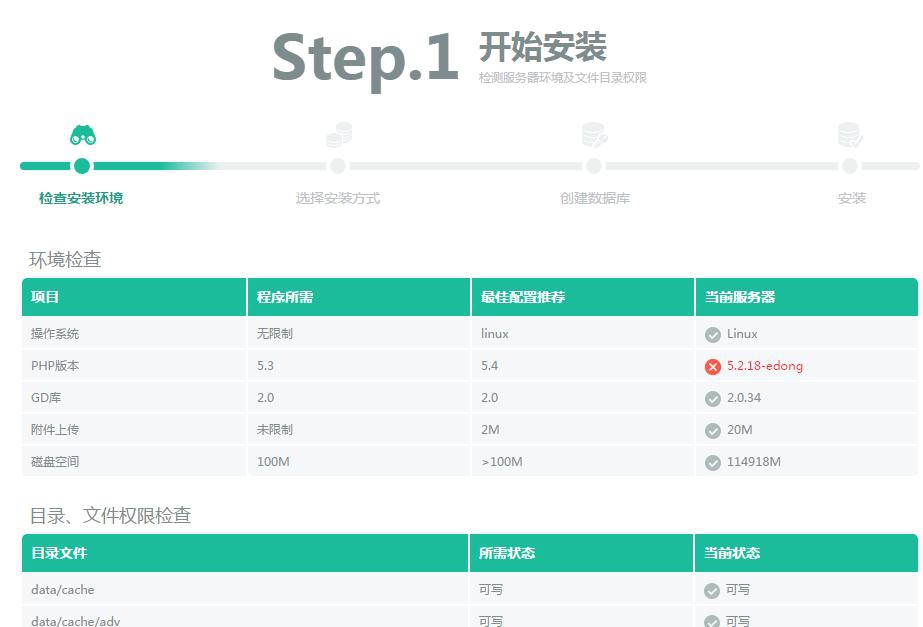Click the 2.0.34 current GD value

pos(743,397)
